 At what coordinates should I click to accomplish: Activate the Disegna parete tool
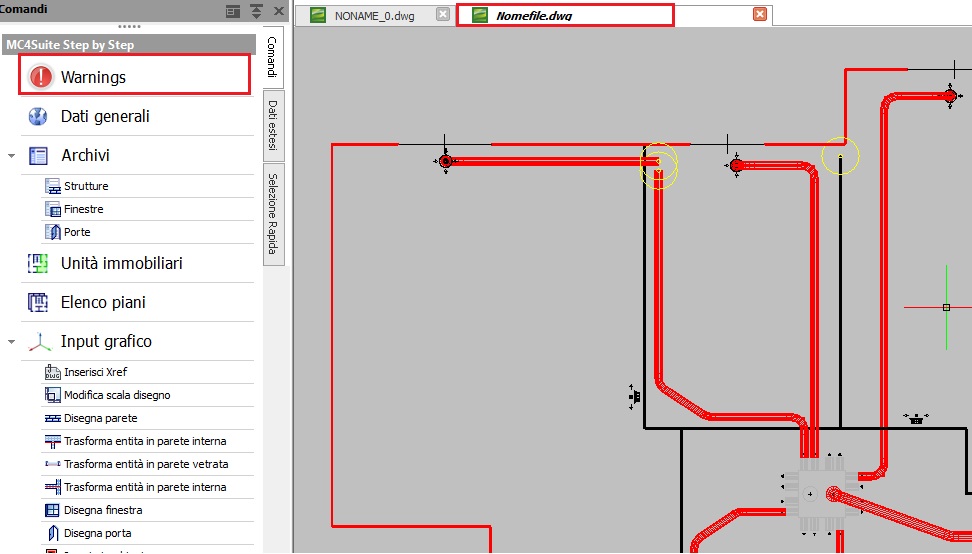pyautogui.click(x=100, y=418)
